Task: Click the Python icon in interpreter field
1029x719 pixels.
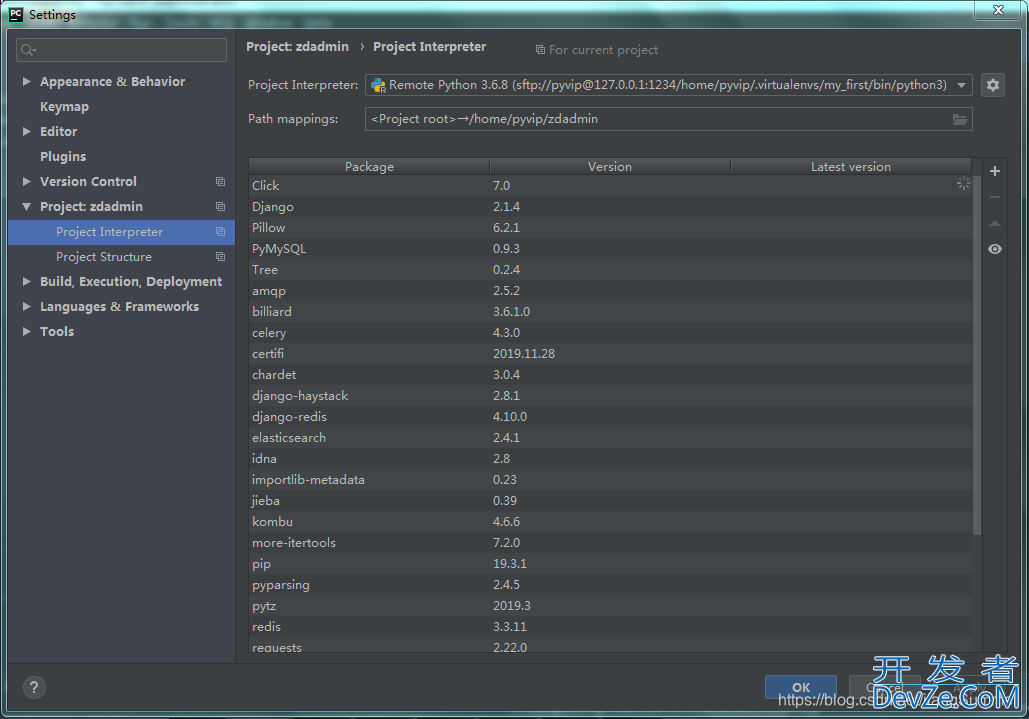Action: 378,85
